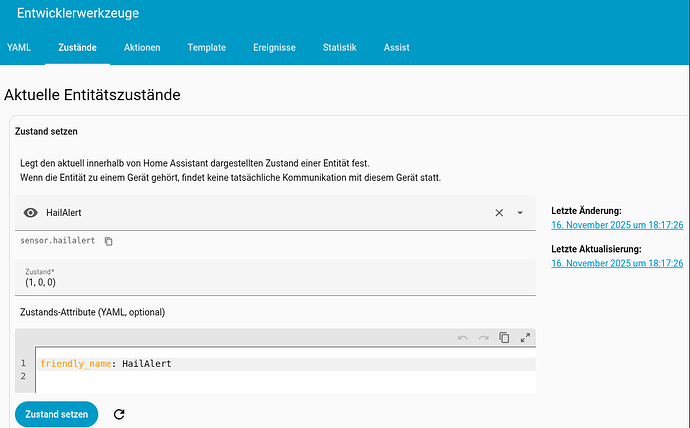Expand the entity picker dropdown arrow
The image size is (690, 428).
[x=520, y=213]
